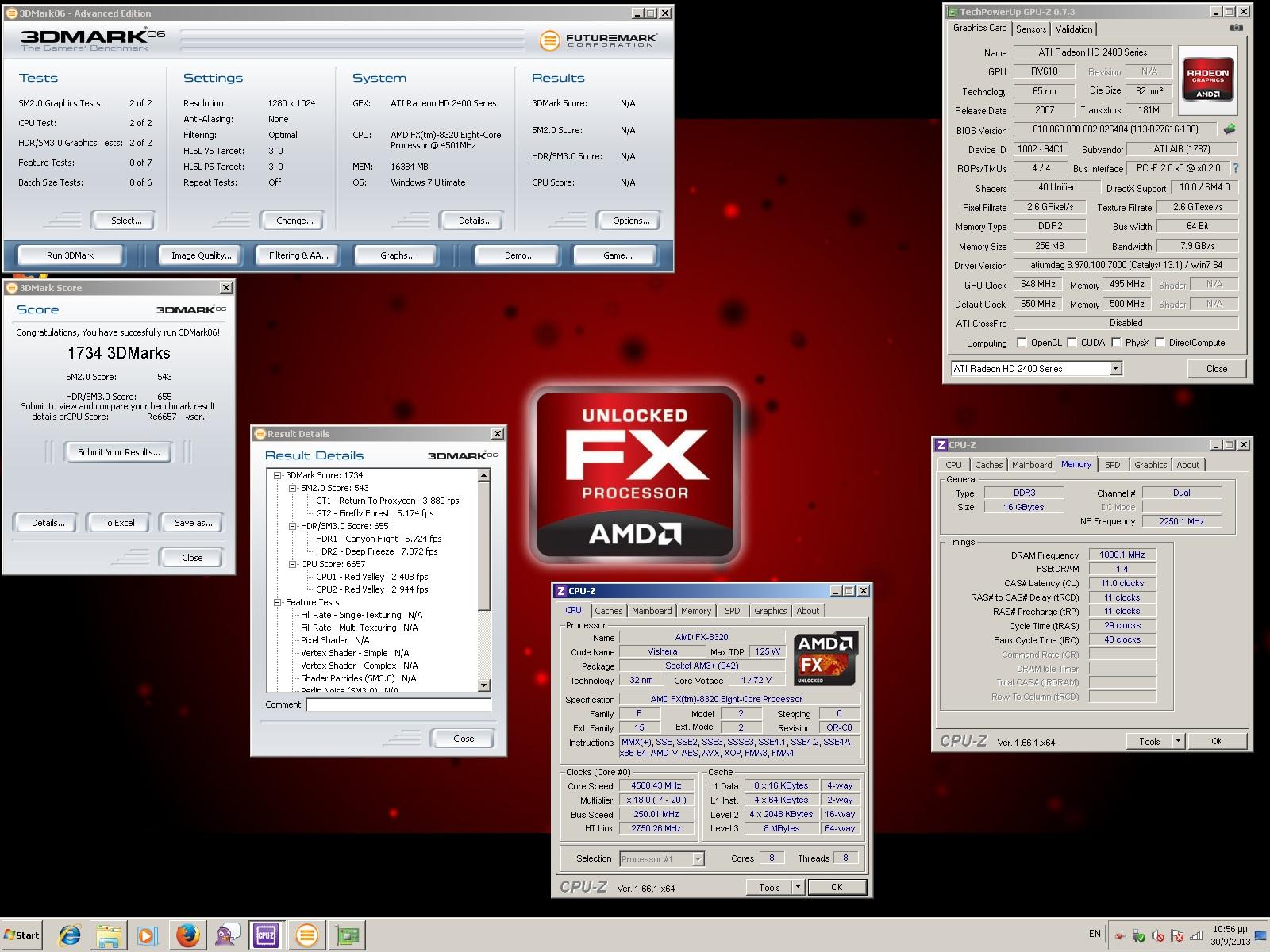The width and height of the screenshot is (1270, 952).
Task: Click the Select... tests button
Action: [123, 221]
